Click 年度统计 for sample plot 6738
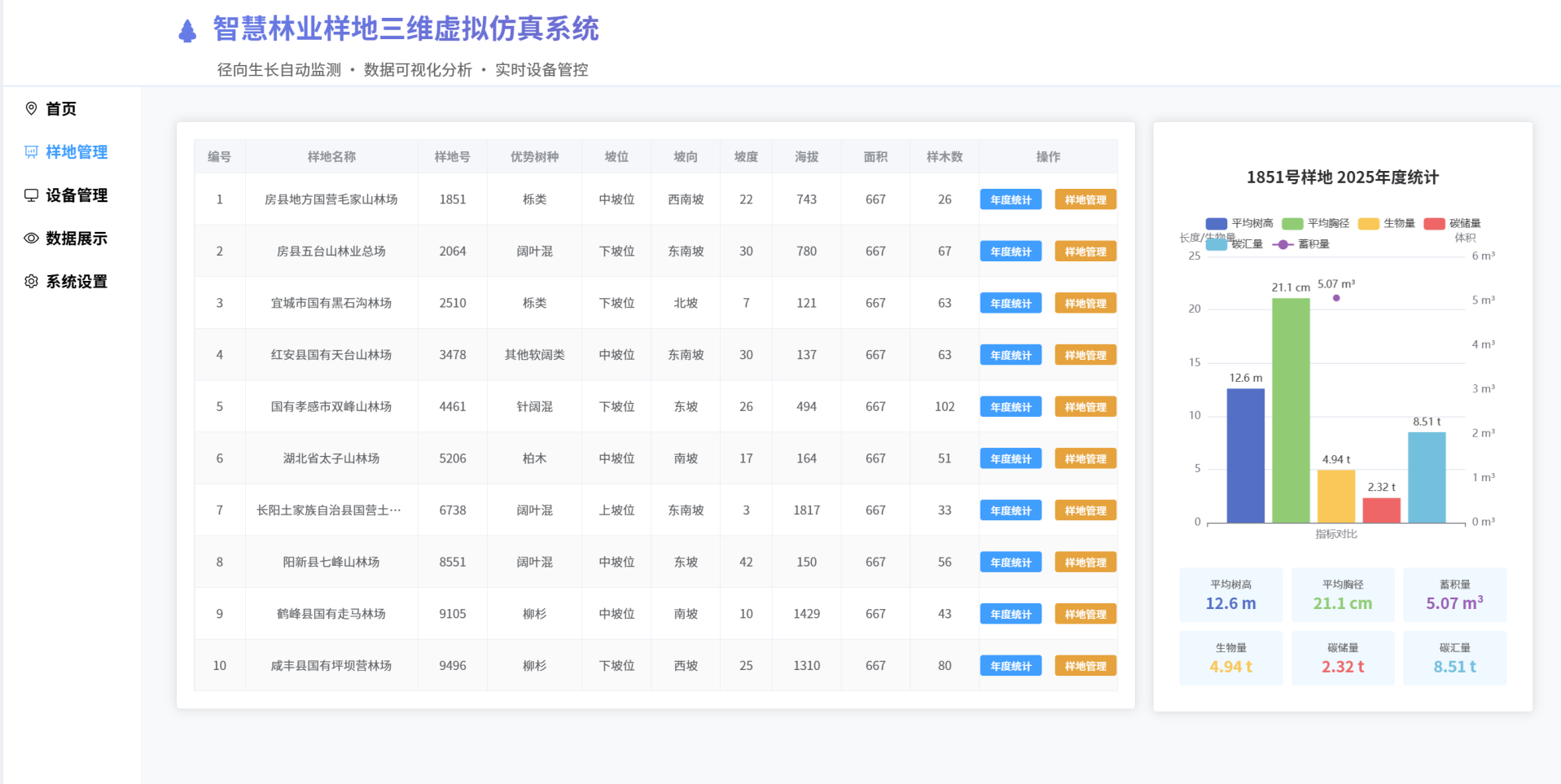 [1011, 510]
